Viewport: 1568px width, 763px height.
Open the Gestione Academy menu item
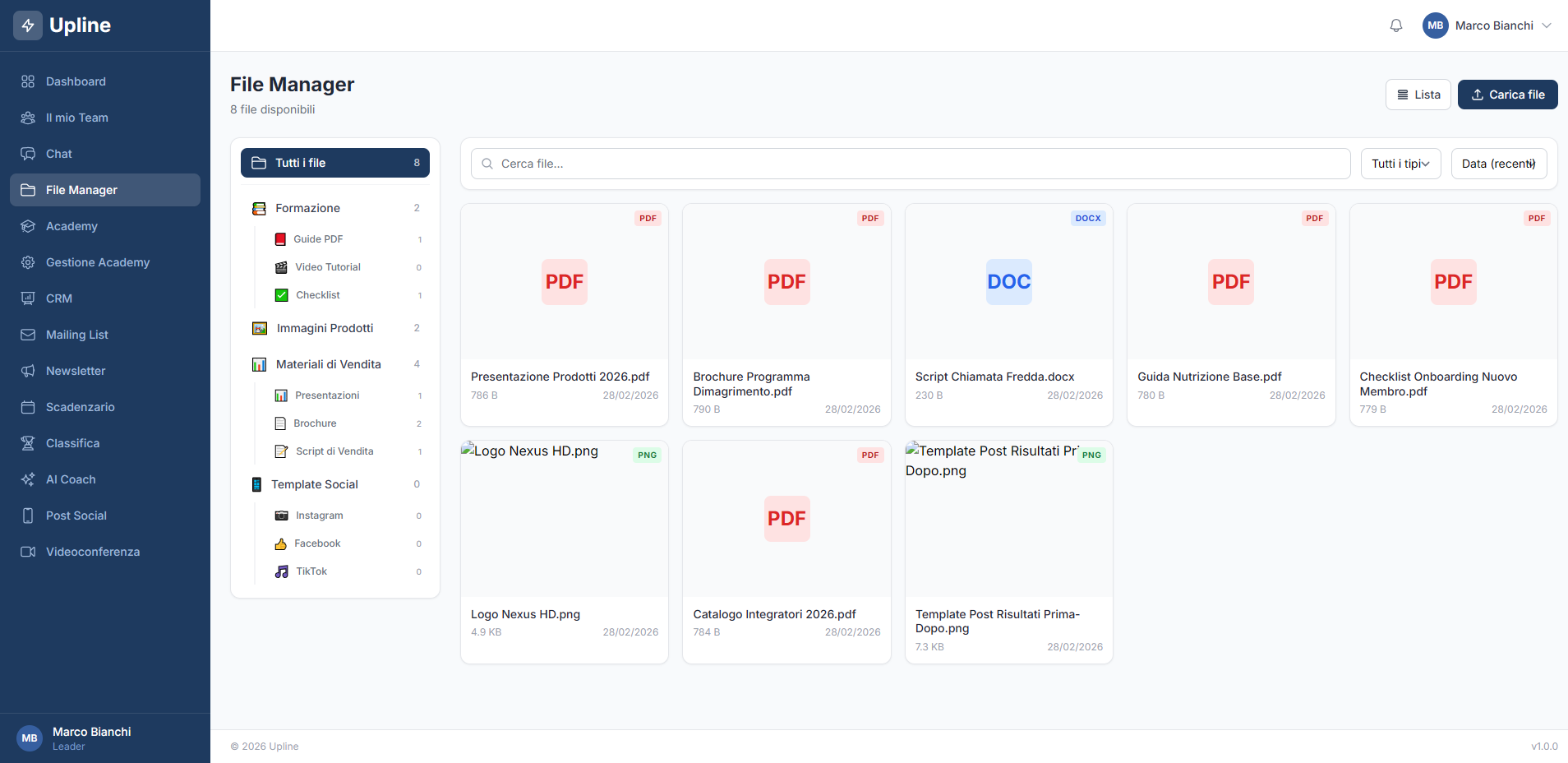point(97,262)
